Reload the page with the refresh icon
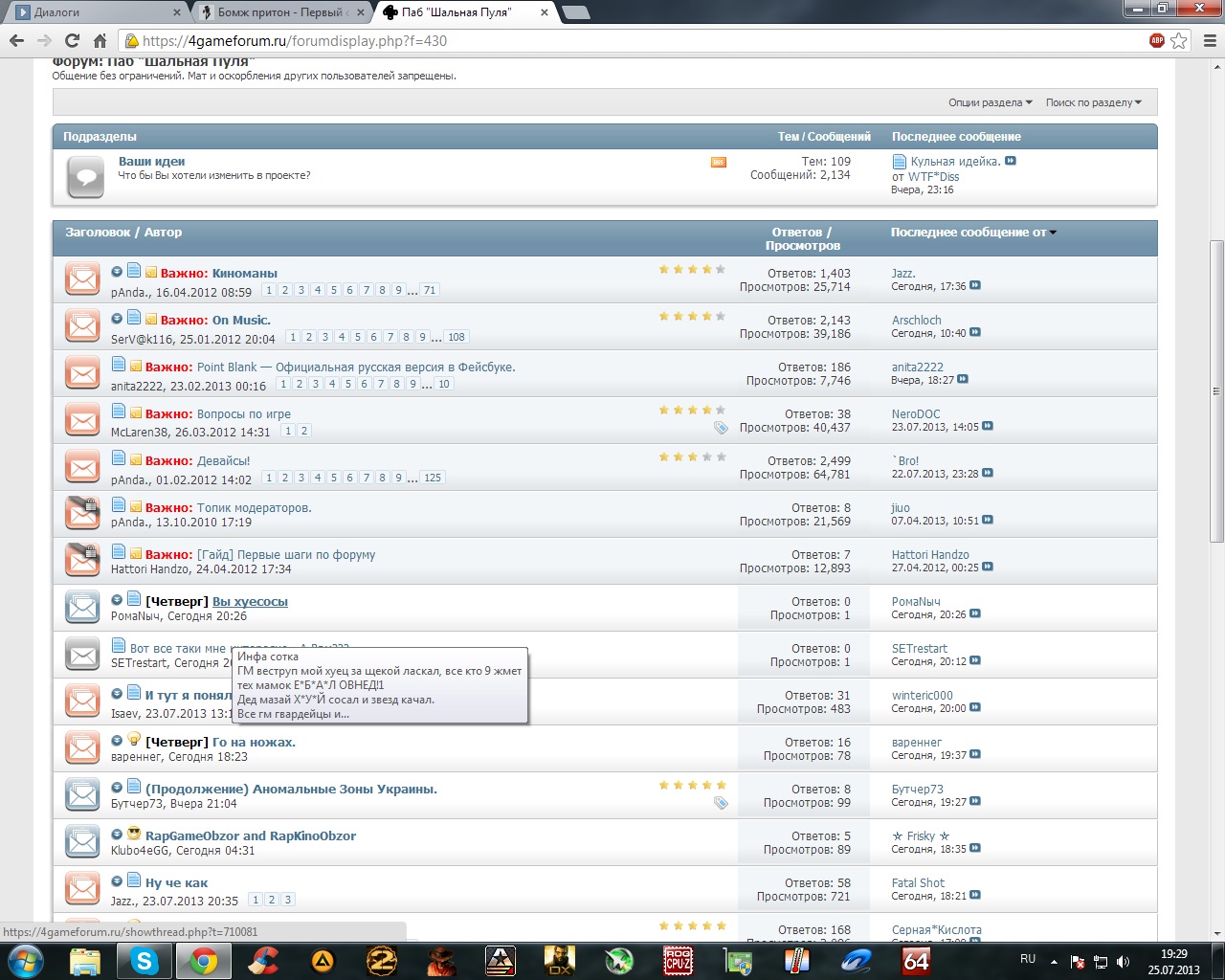Image resolution: width=1225 pixels, height=980 pixels. coord(72,40)
